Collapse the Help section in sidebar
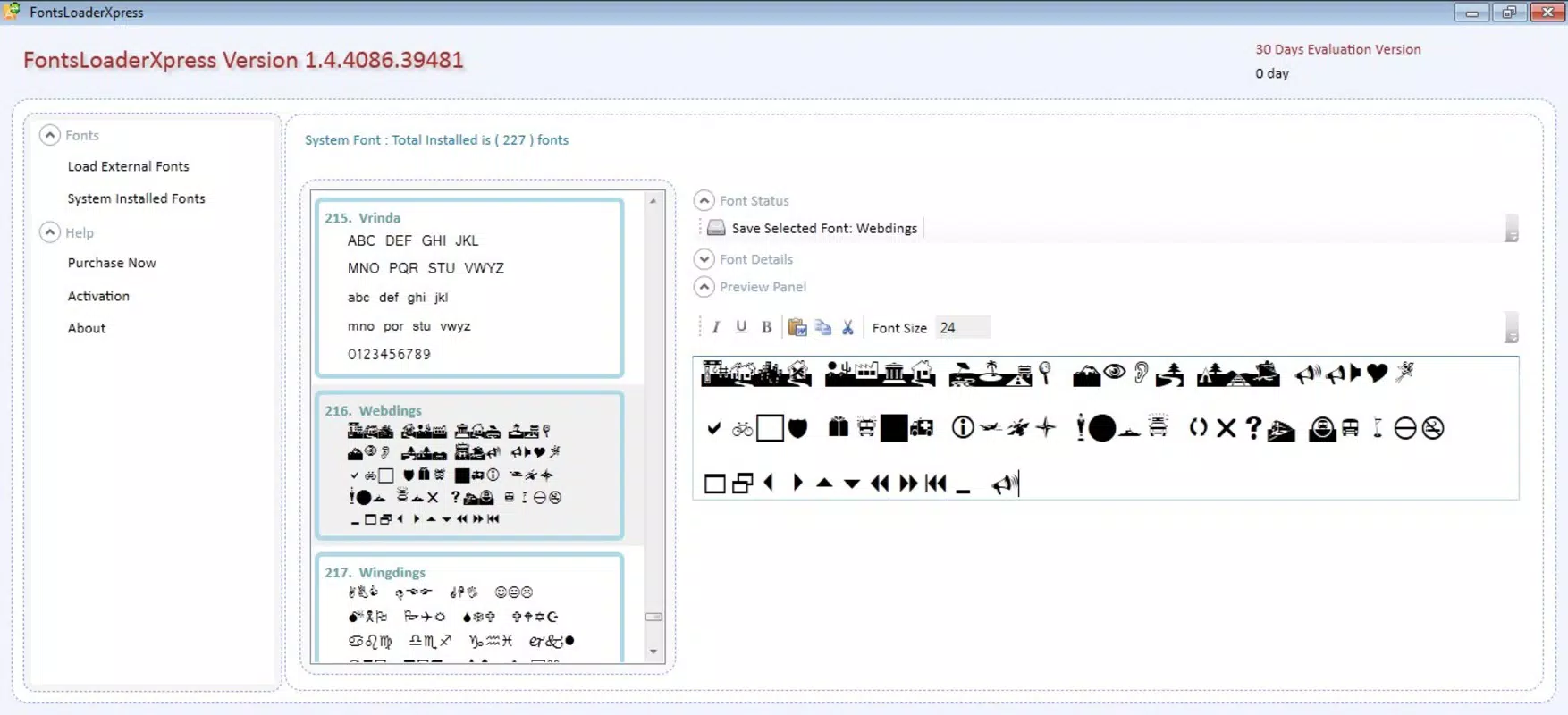This screenshot has height=715, width=1568. [x=50, y=232]
